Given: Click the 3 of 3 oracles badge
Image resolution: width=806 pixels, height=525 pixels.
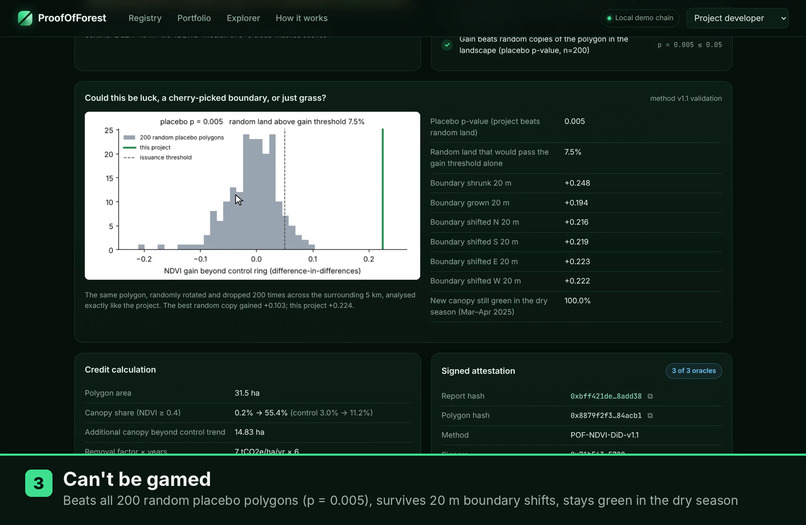Looking at the screenshot, I should pos(693,371).
